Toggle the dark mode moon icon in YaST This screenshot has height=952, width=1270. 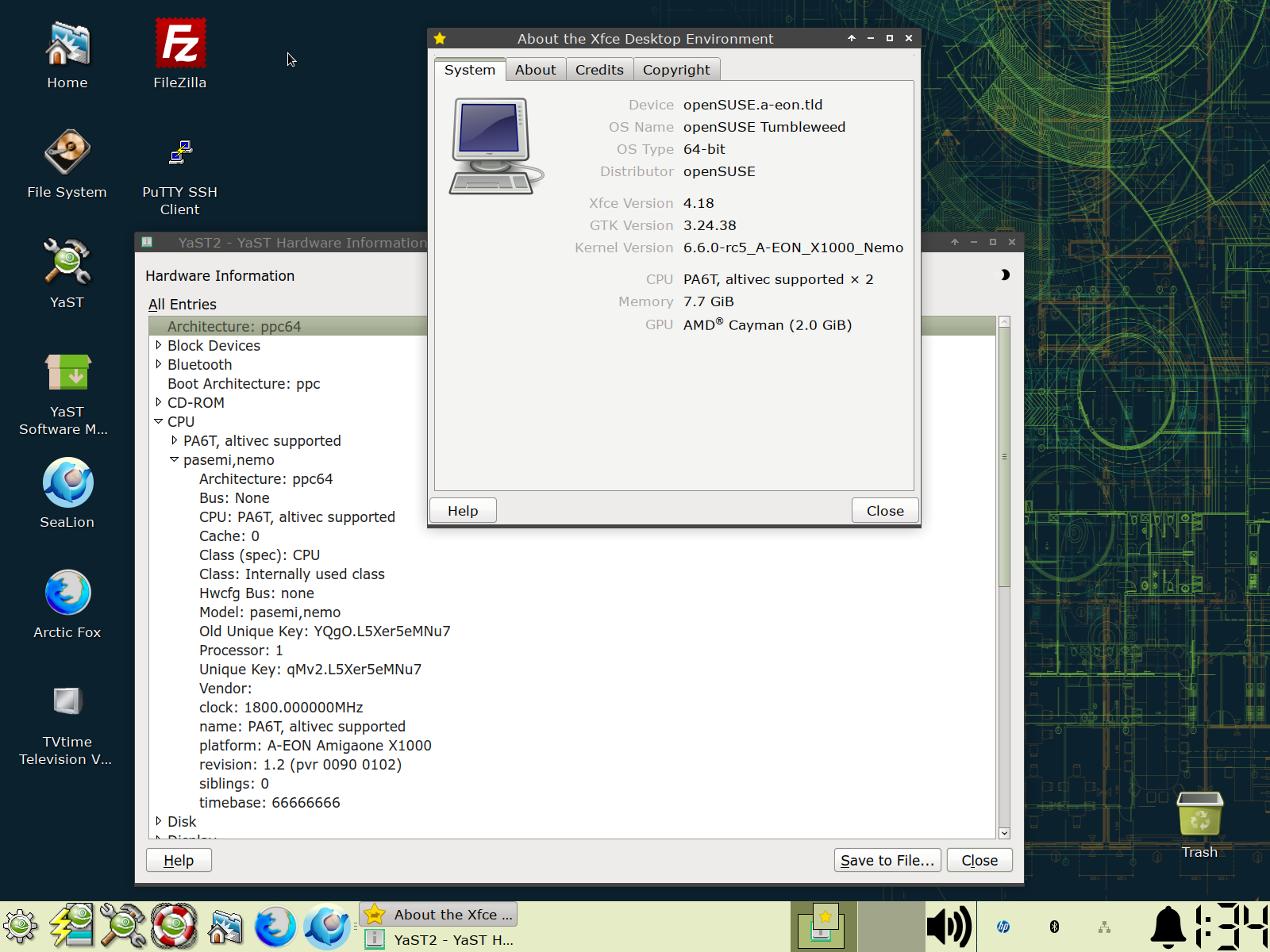[1005, 274]
